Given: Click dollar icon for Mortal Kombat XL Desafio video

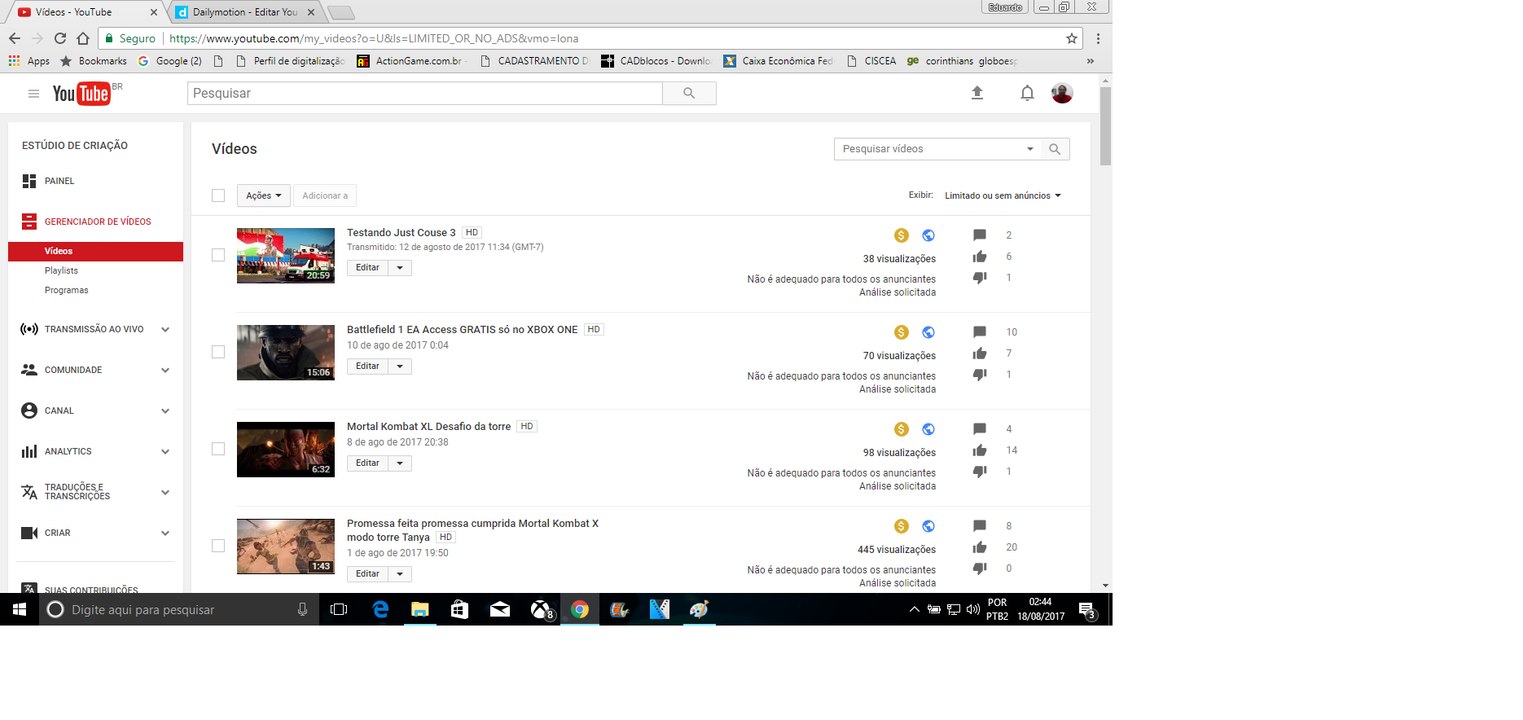Looking at the screenshot, I should tap(901, 429).
